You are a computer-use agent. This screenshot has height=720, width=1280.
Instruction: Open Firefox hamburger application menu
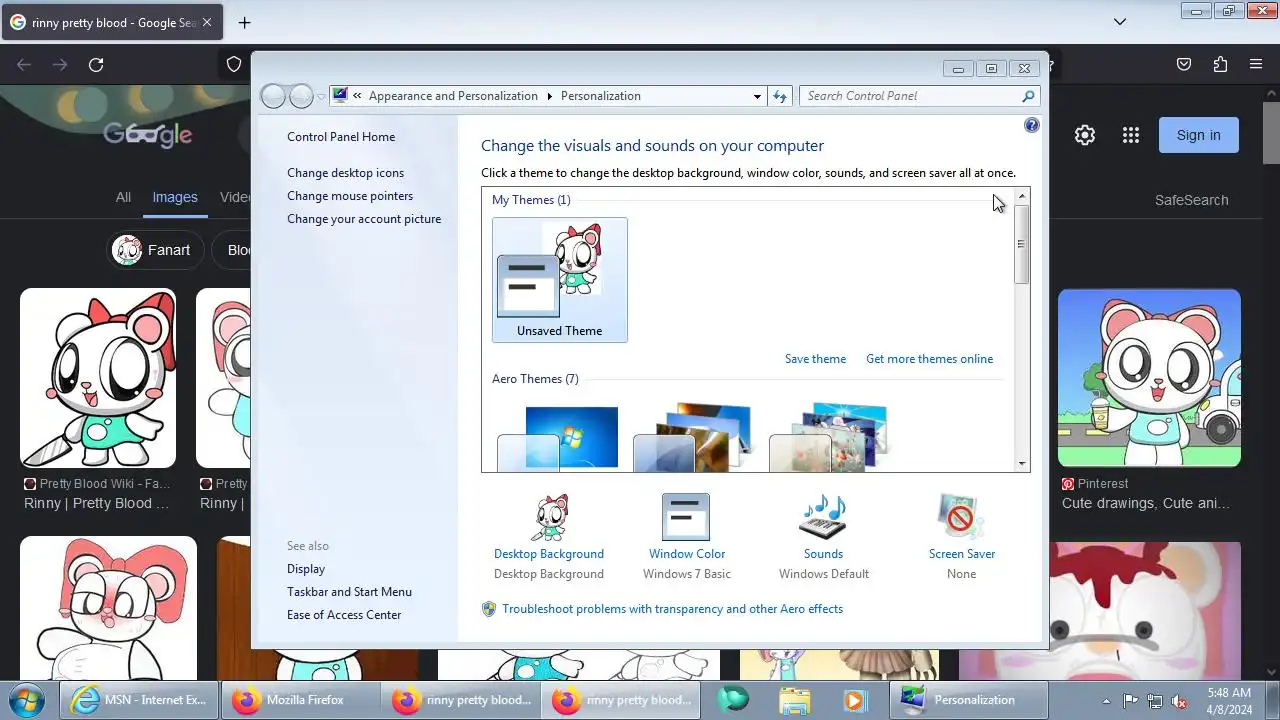click(1256, 64)
